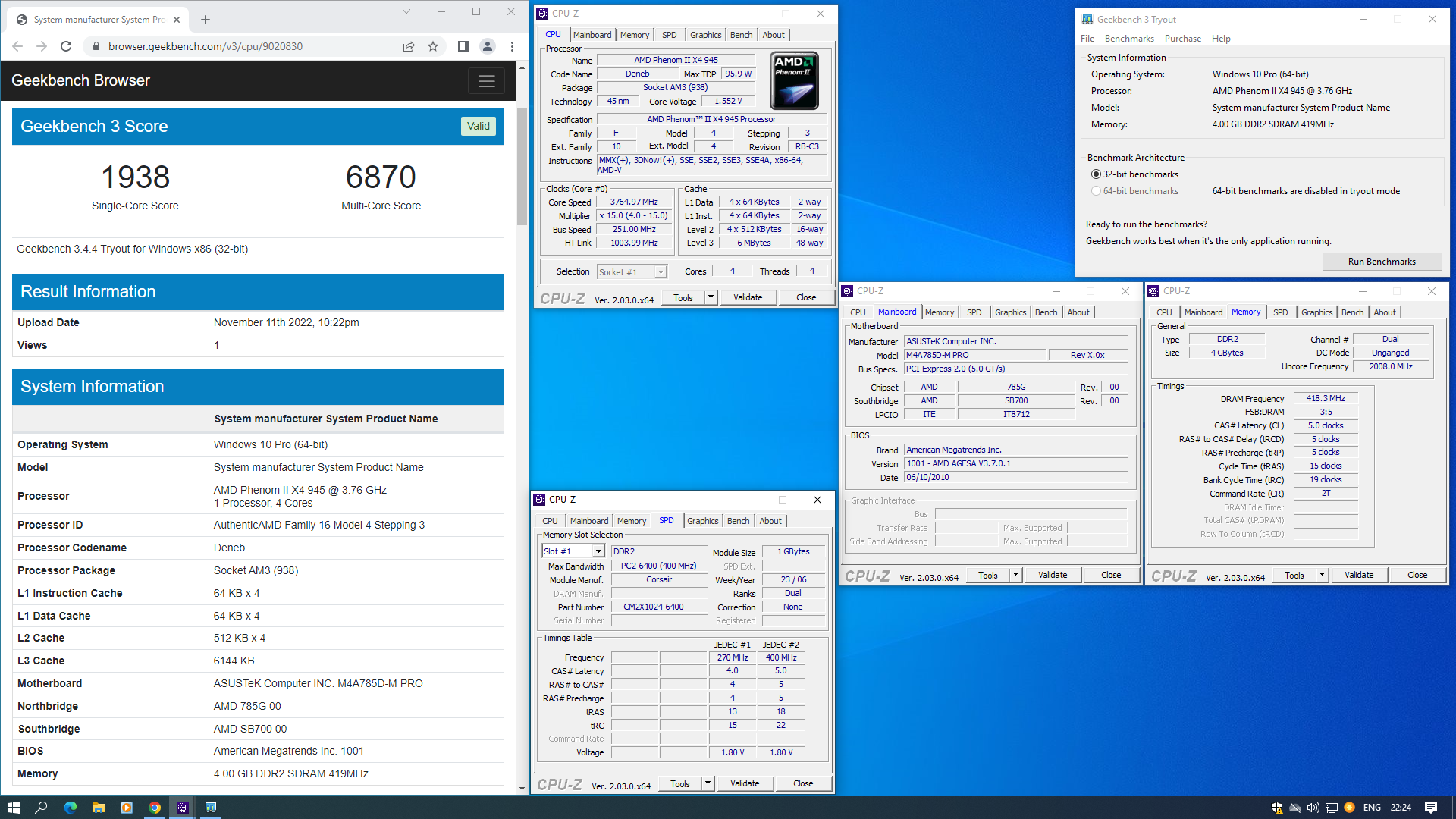Click the browser address bar URL
This screenshot has height=819, width=1456.
tap(205, 46)
